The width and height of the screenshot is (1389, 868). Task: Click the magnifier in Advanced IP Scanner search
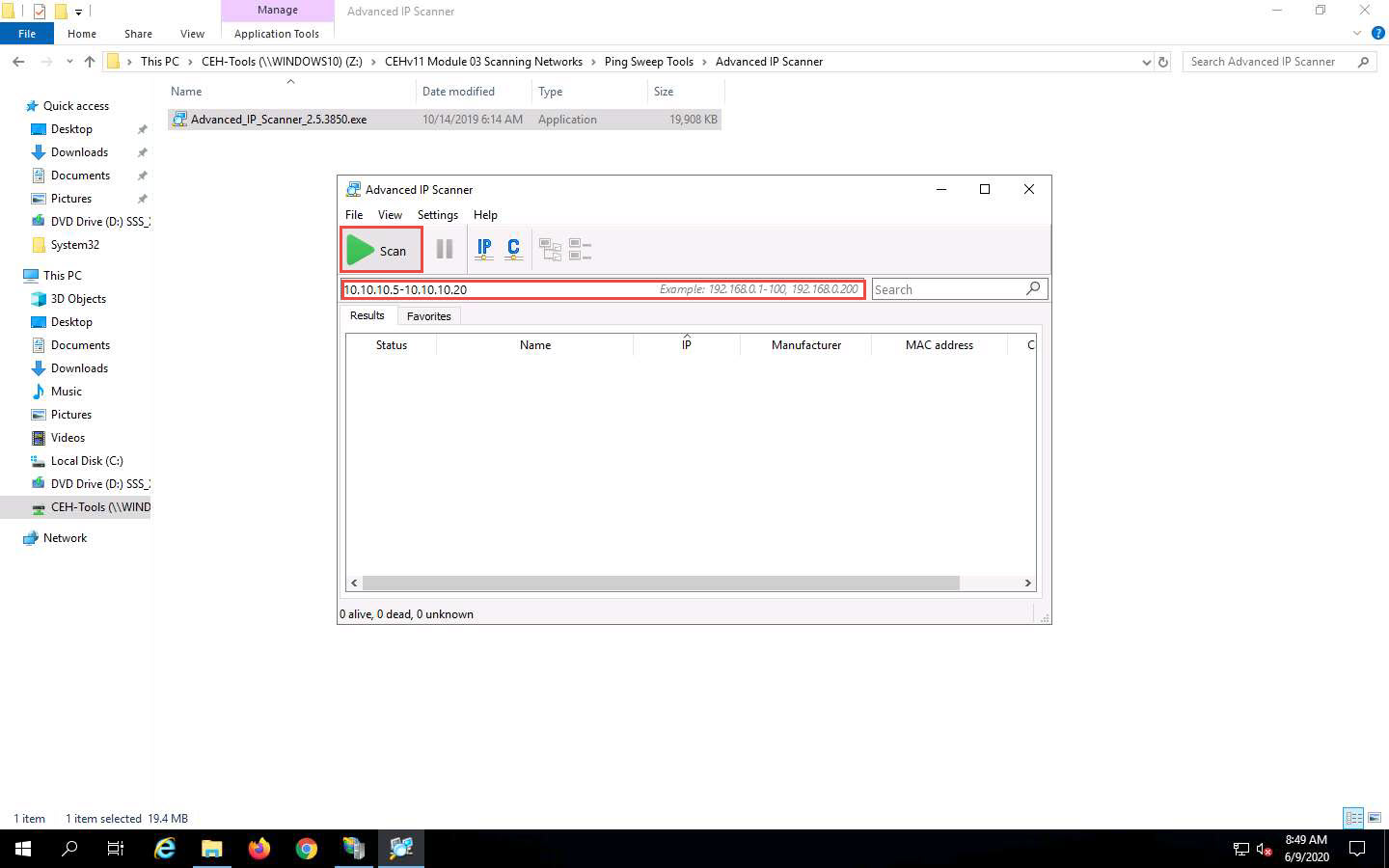(1033, 288)
